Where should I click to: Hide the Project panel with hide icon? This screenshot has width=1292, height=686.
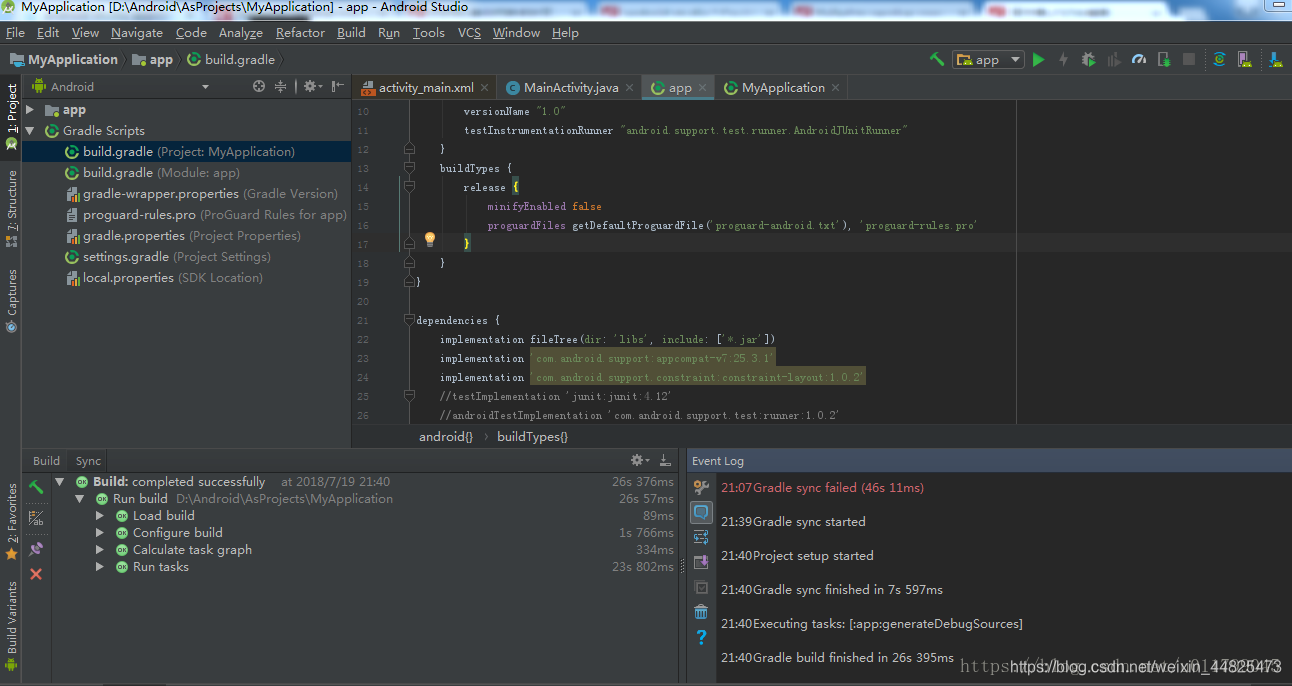tap(338, 87)
